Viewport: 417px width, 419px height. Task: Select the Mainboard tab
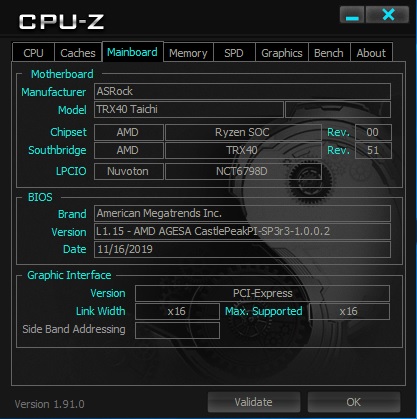(132, 52)
